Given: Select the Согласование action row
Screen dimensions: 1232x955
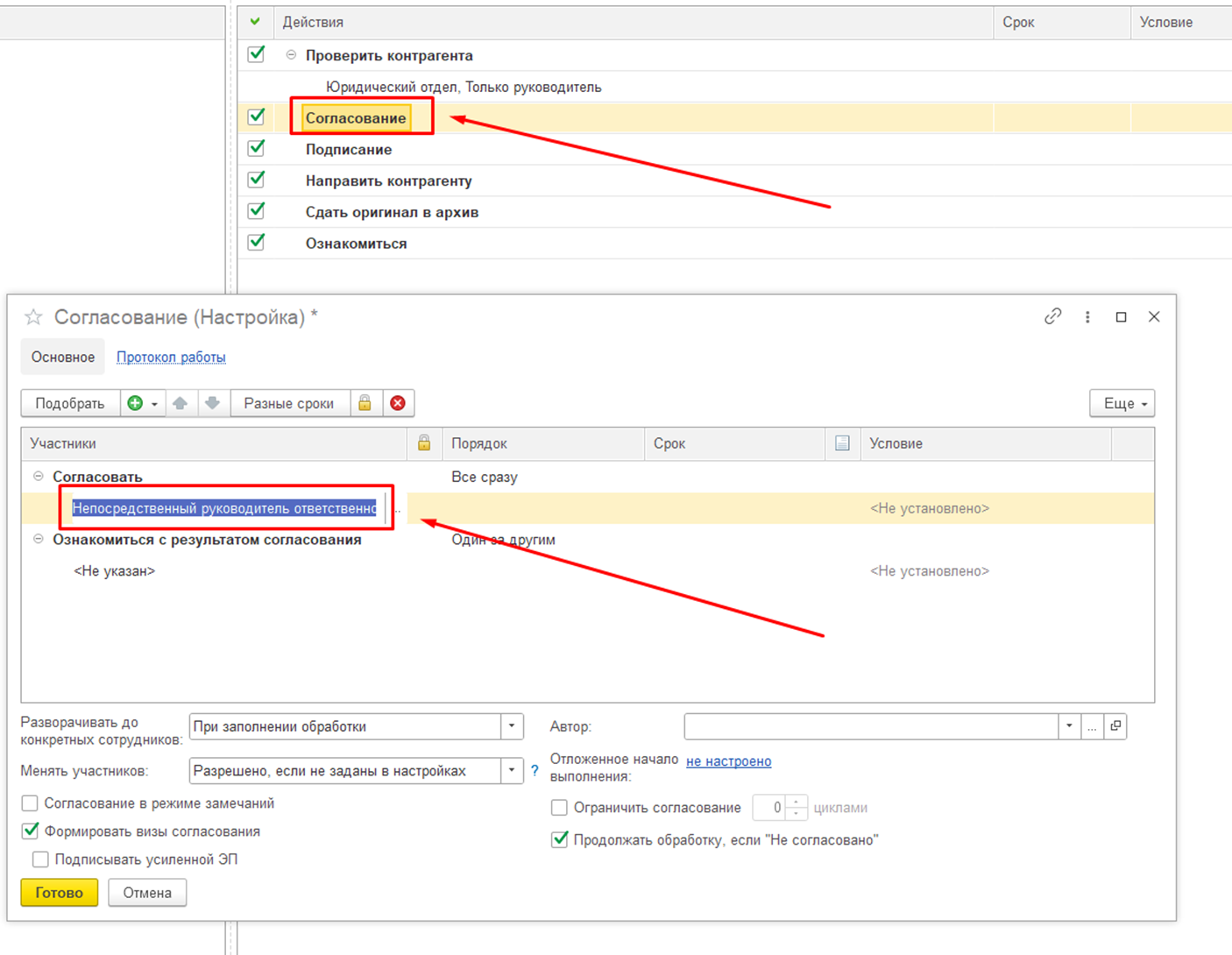Looking at the screenshot, I should [x=734, y=117].
